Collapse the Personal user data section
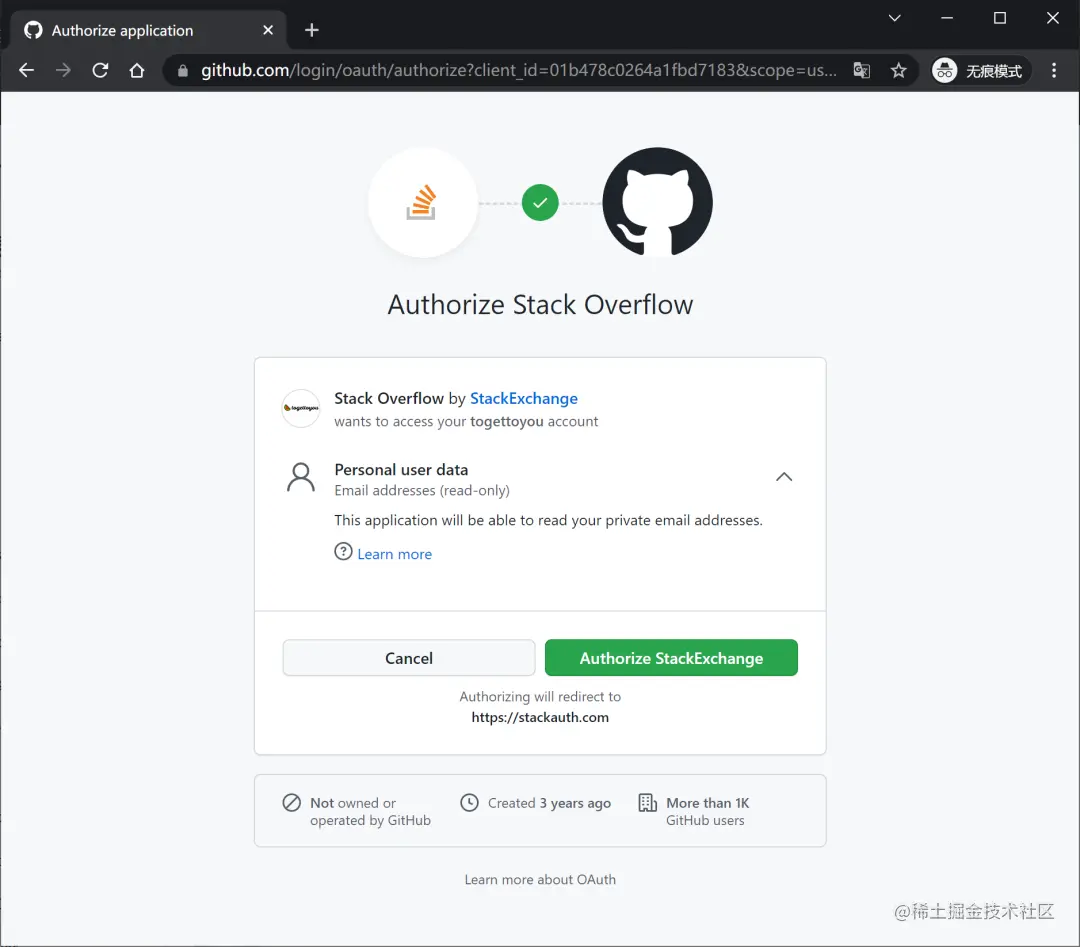 tap(784, 477)
